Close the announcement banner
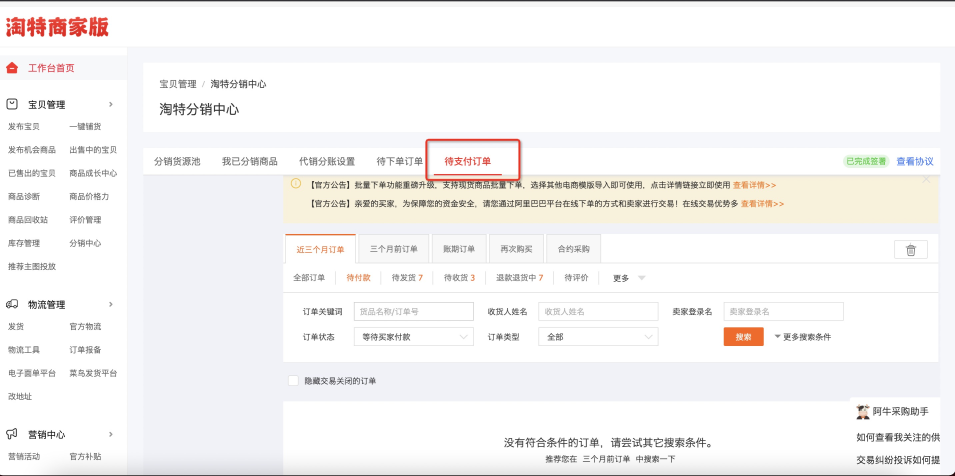Viewport: 955px width, 476px height. [x=926, y=180]
